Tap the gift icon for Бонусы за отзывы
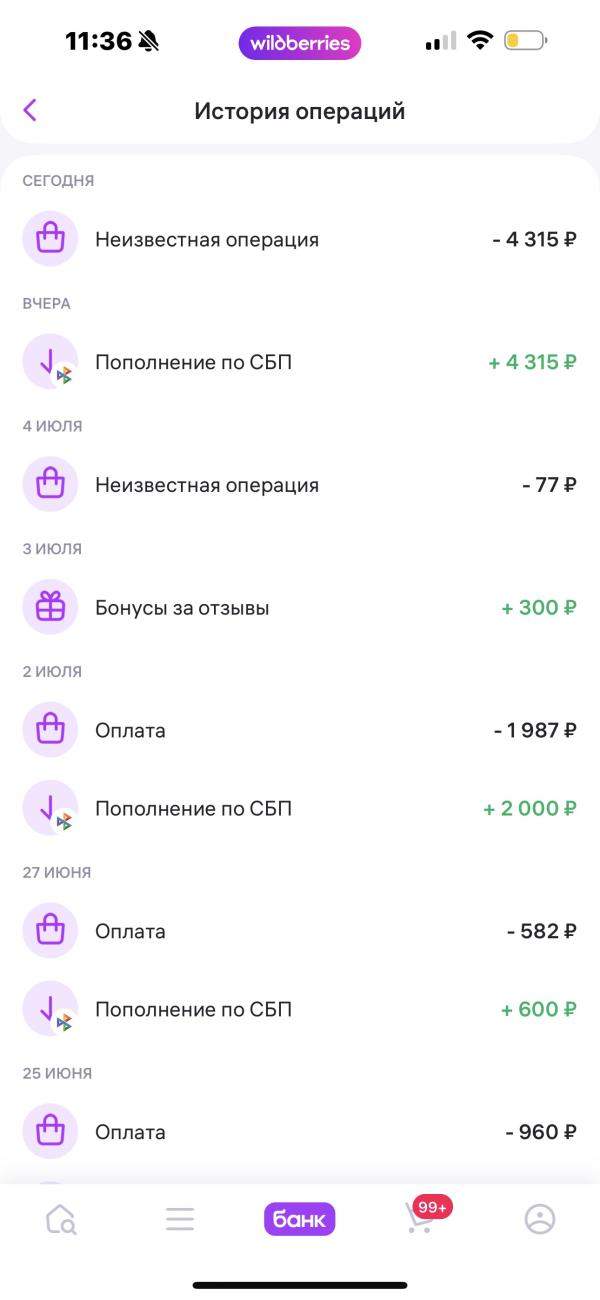The image size is (600, 1300). (x=50, y=607)
